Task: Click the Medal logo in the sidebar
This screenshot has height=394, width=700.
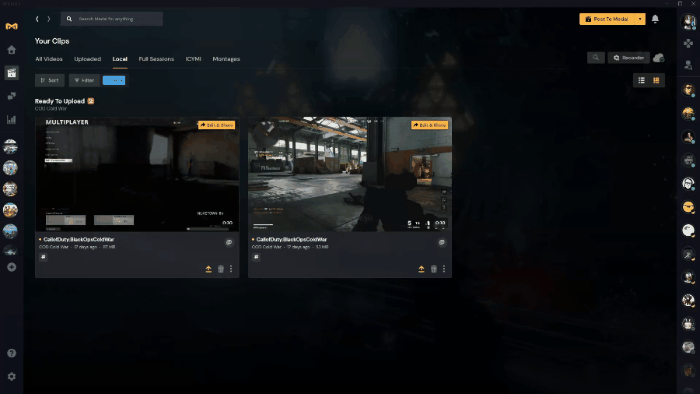Action: click(x=12, y=26)
